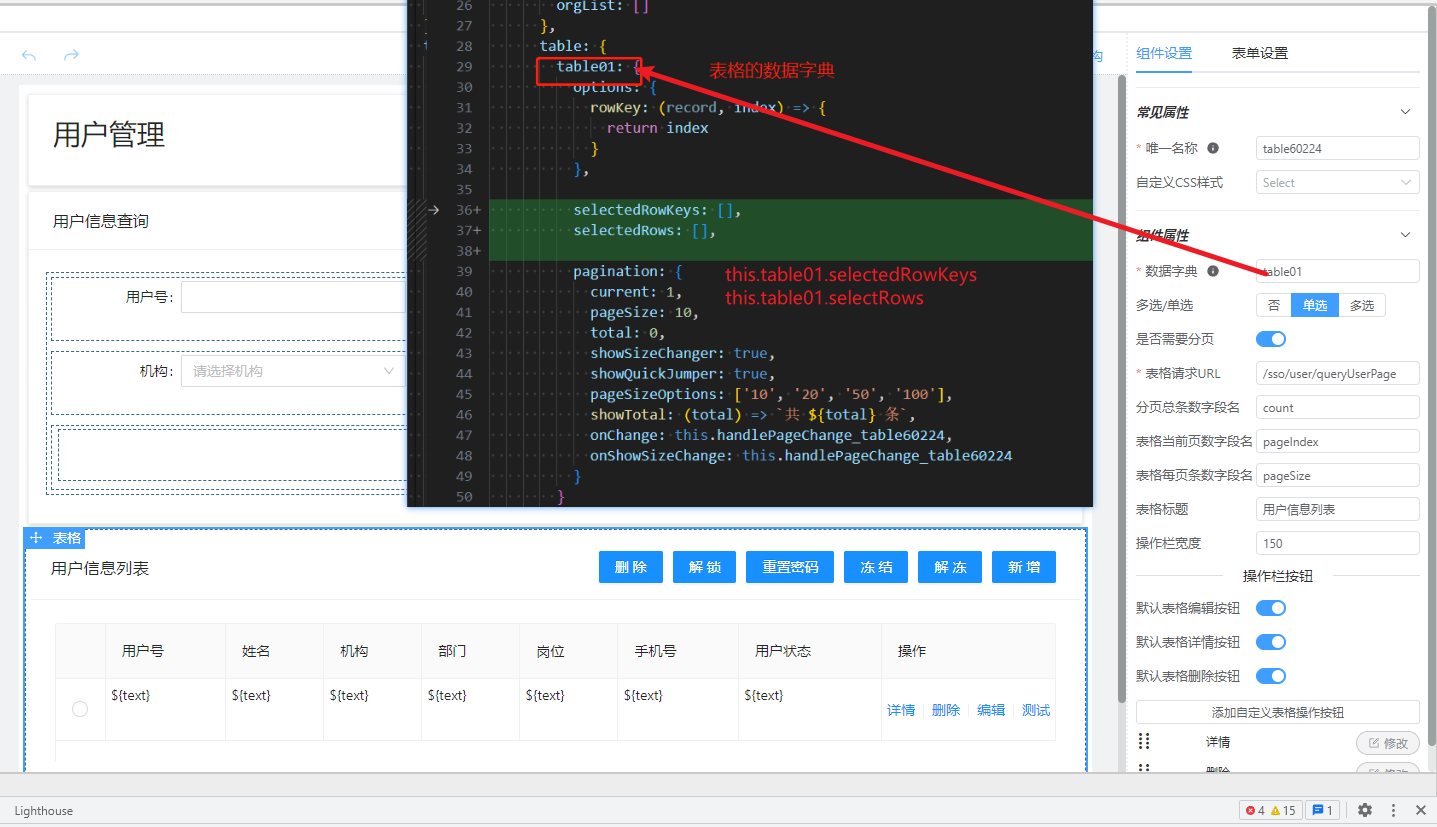This screenshot has width=1437, height=827.
Task: Click the redo arrow icon
Action: click(x=71, y=56)
